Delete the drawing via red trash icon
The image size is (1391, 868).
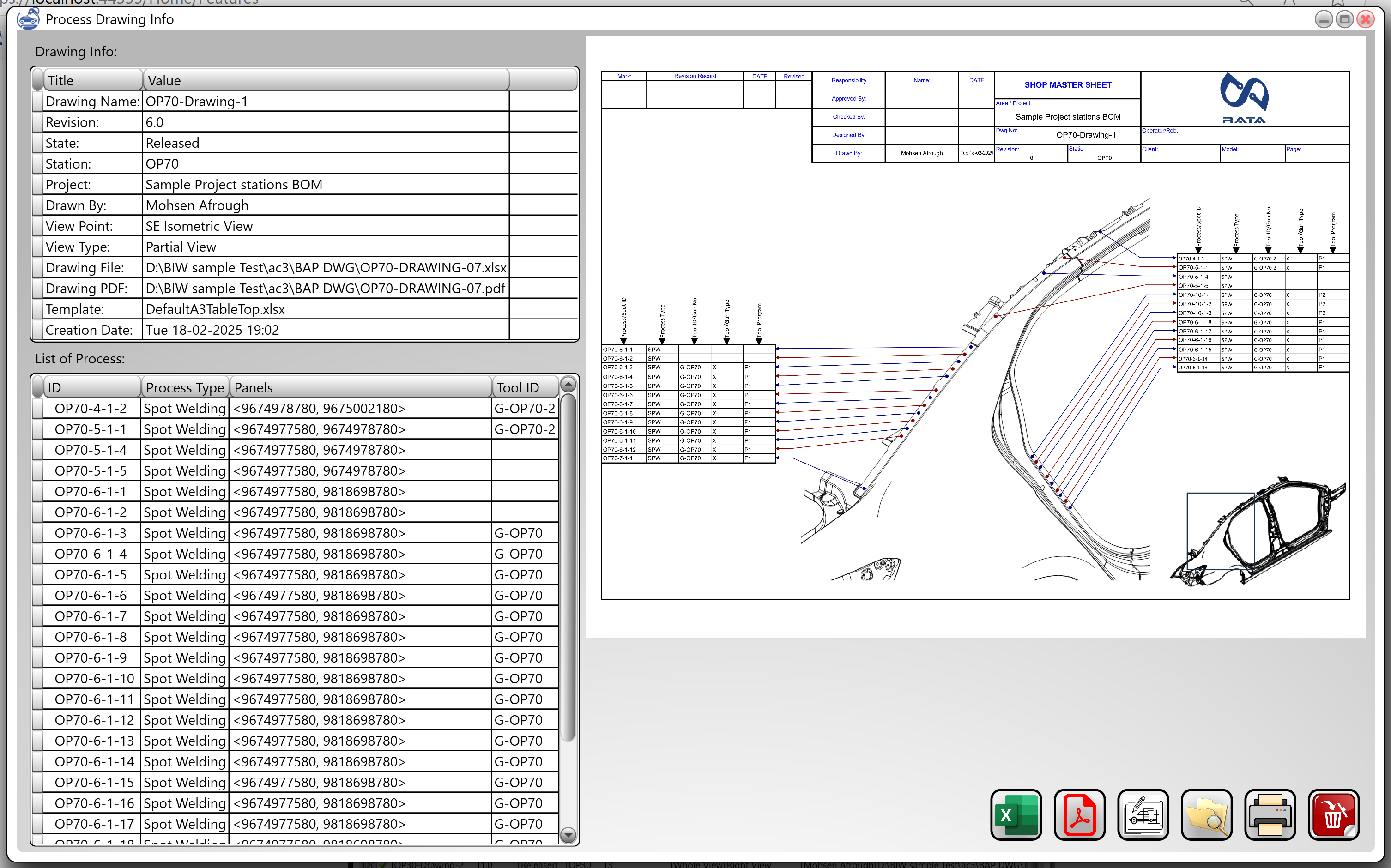pyautogui.click(x=1333, y=814)
